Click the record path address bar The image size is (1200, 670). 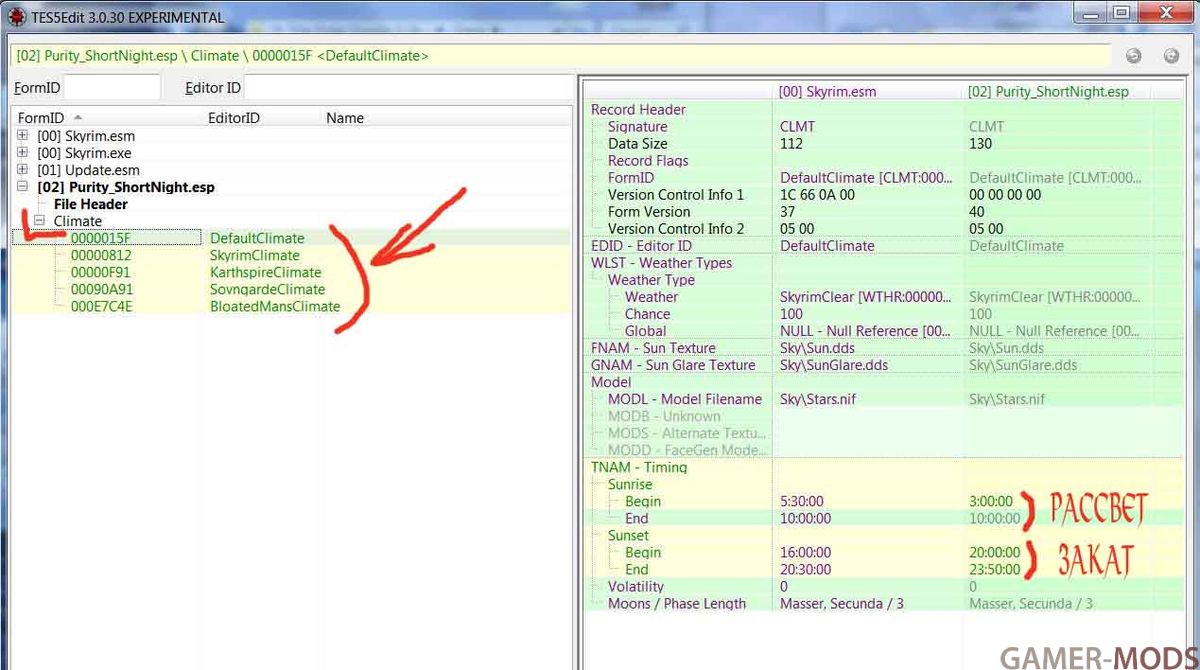(561, 56)
